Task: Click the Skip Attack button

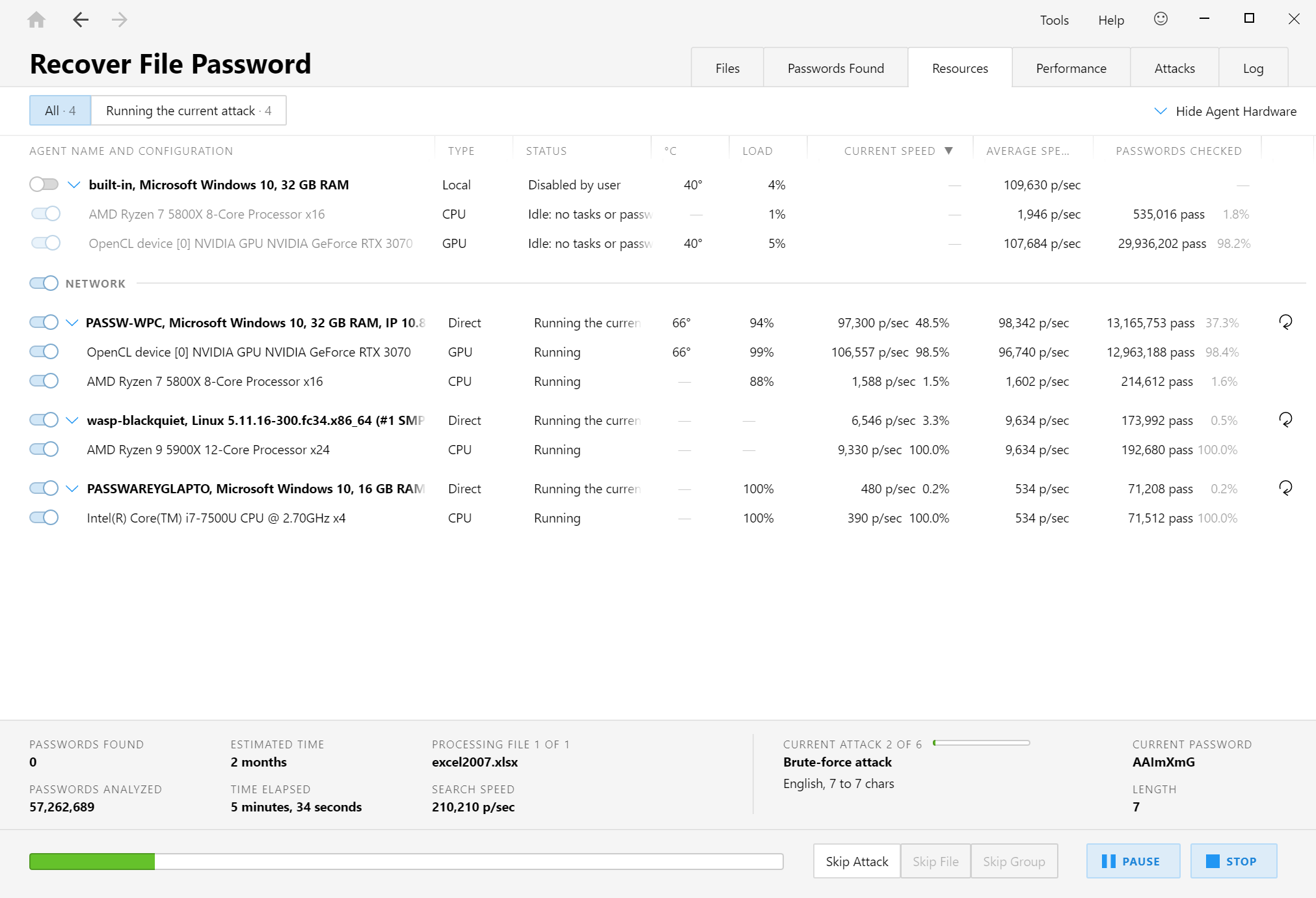Action: (856, 860)
